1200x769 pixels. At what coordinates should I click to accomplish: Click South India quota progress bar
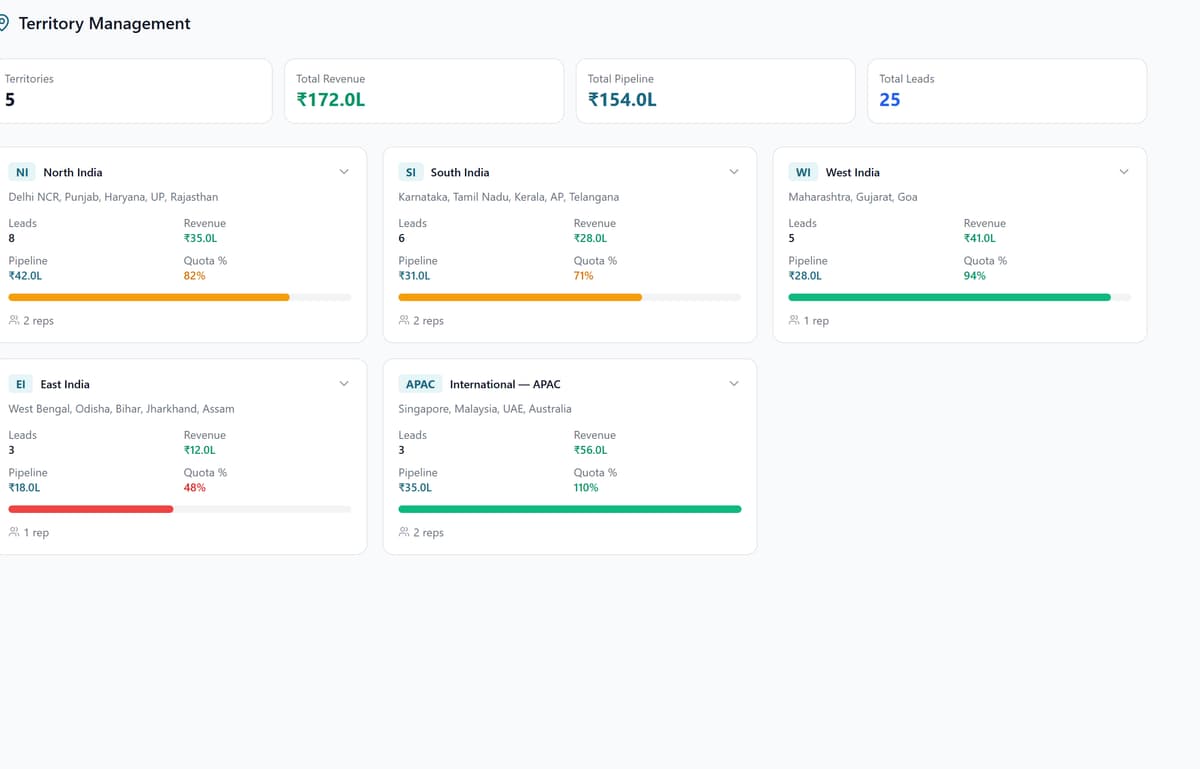click(570, 297)
